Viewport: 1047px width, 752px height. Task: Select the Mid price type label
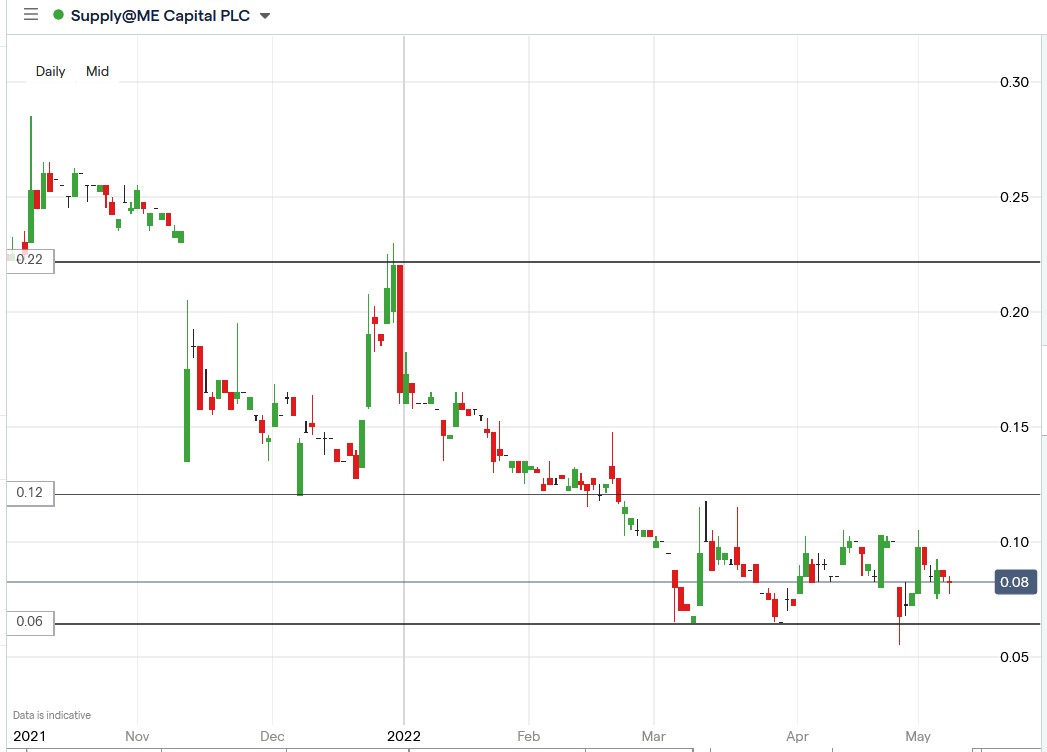coord(97,71)
